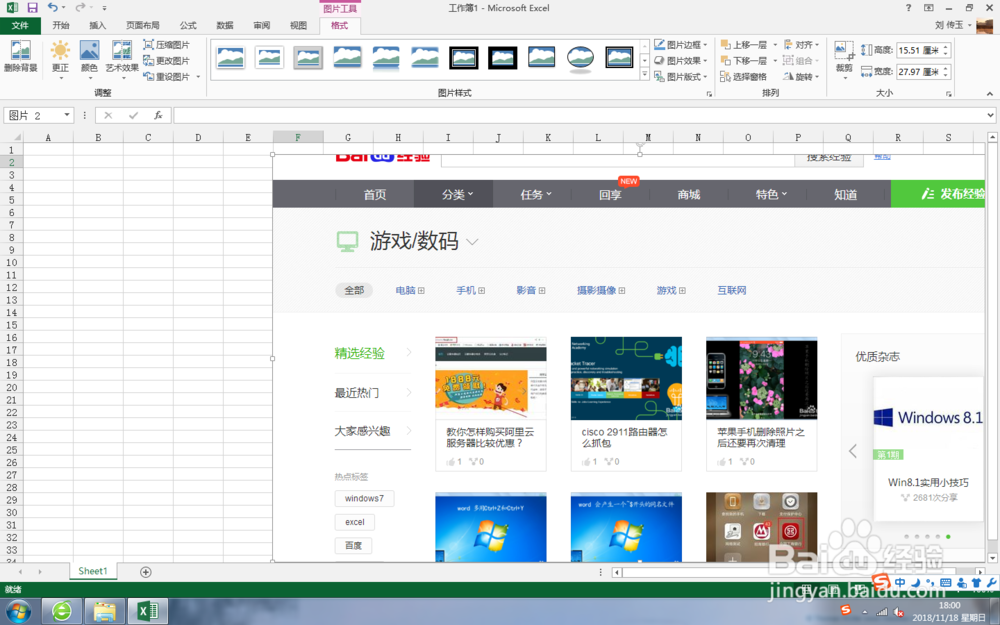Open the File (文件) tab

(20, 26)
